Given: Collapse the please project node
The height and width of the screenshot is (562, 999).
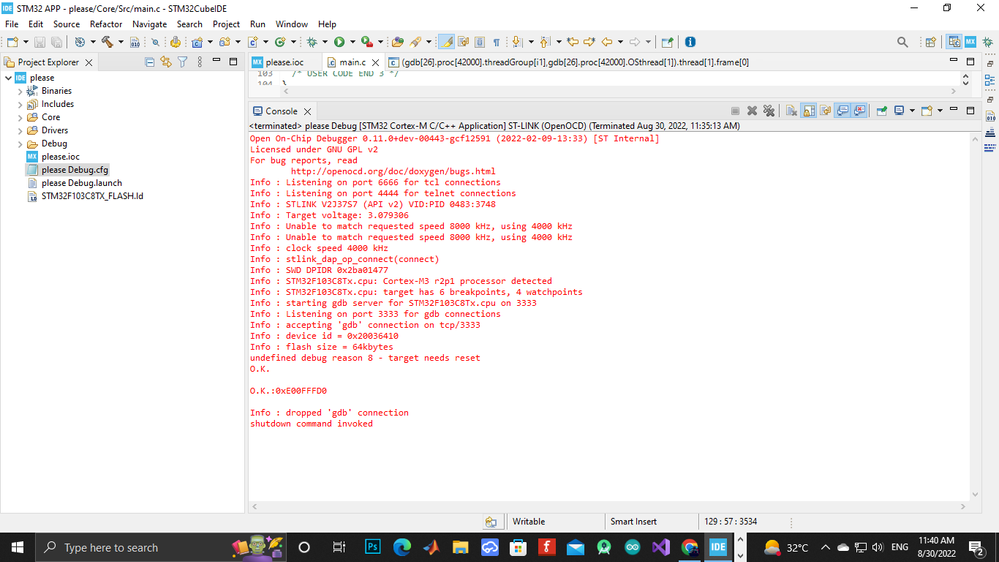Looking at the screenshot, I should [x=8, y=78].
